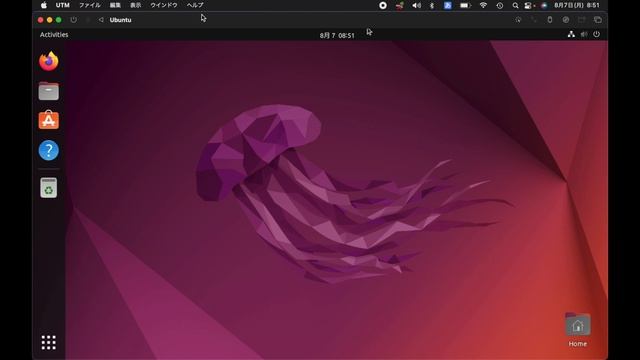
Task: Click the macOS volume menu bar icon
Action: click(416, 5)
